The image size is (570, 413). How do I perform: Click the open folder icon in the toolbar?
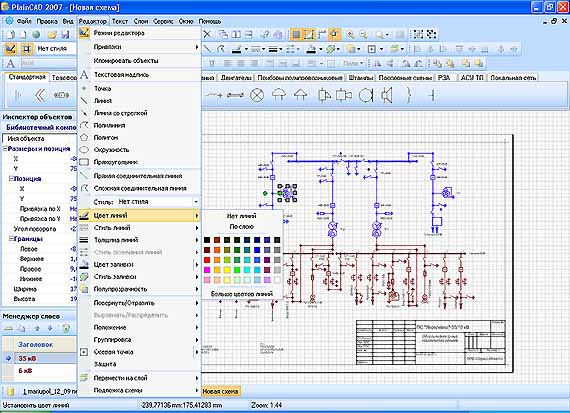(x=53, y=35)
